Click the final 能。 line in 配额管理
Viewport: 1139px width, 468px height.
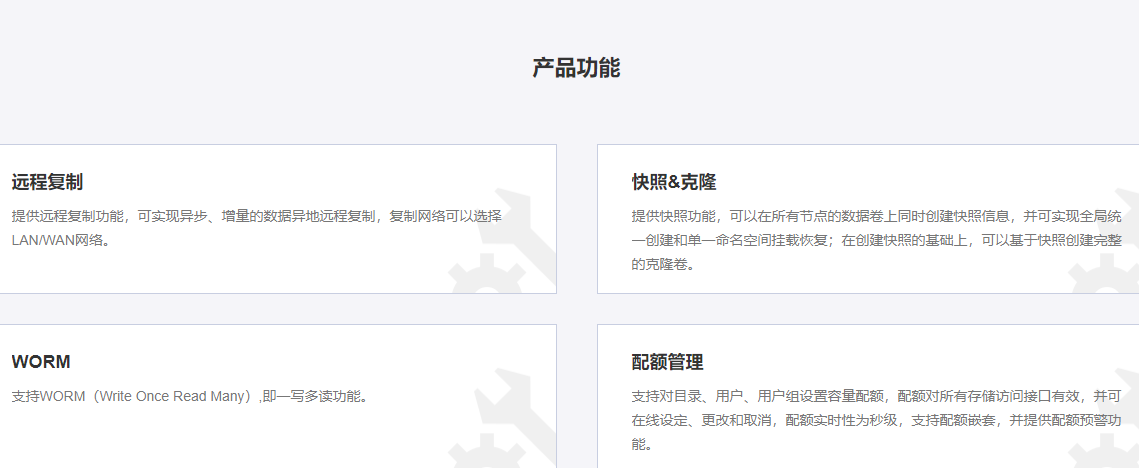[x=643, y=444]
